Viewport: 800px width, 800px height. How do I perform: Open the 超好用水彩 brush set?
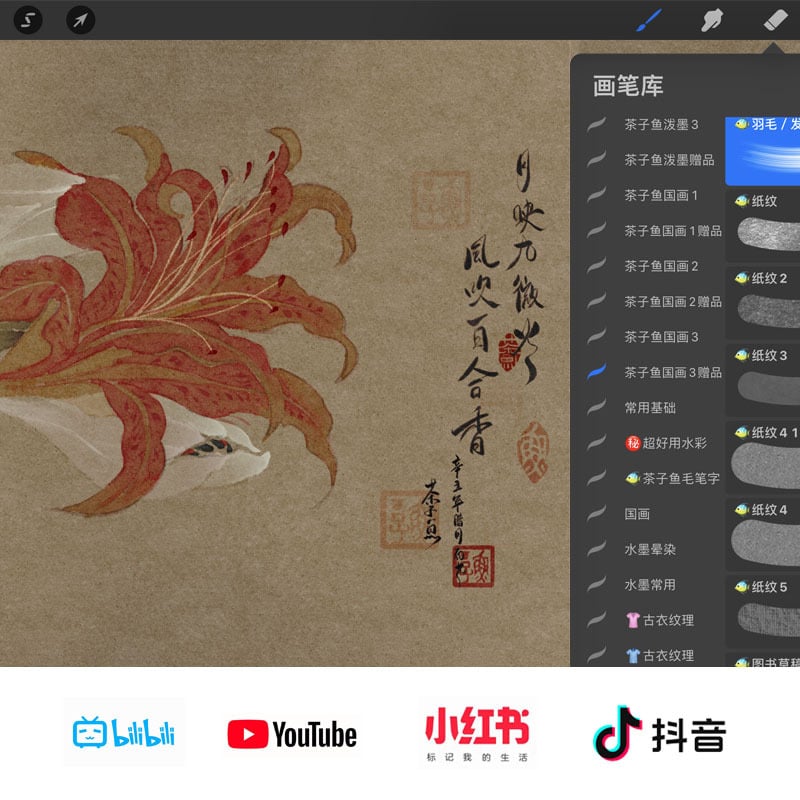click(666, 443)
